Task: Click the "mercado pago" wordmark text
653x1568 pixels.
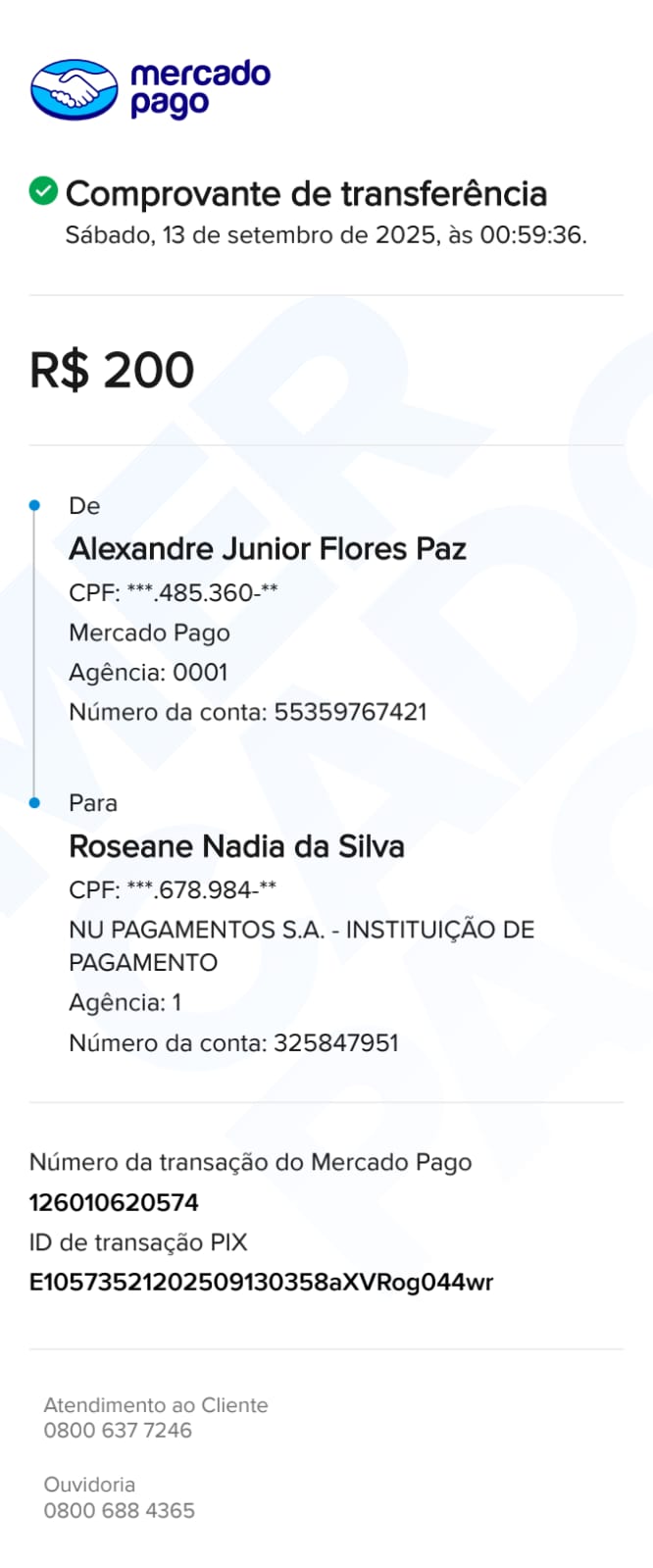Action: pos(200,88)
